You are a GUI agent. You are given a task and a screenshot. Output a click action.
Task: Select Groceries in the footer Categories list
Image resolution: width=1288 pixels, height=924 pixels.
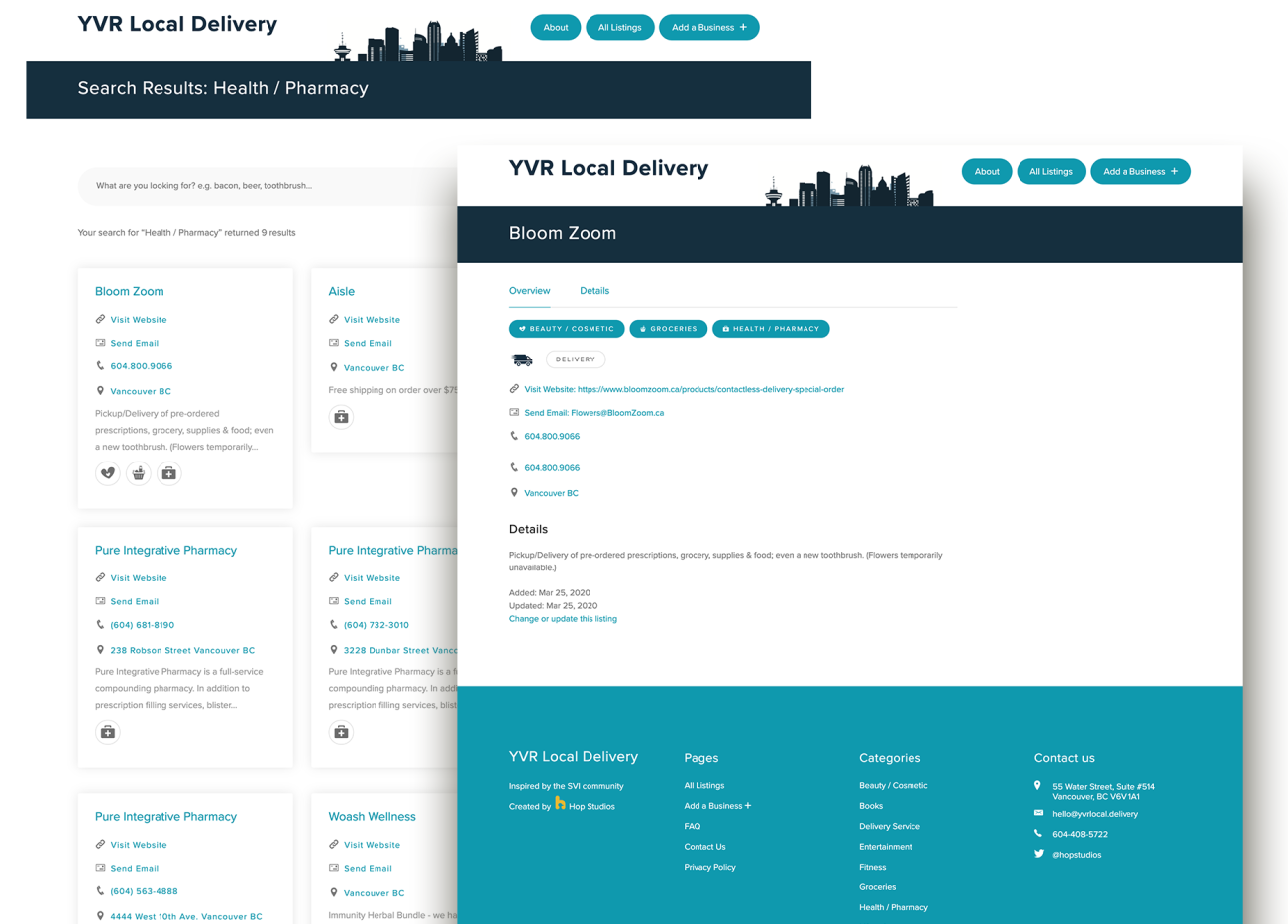pos(877,886)
